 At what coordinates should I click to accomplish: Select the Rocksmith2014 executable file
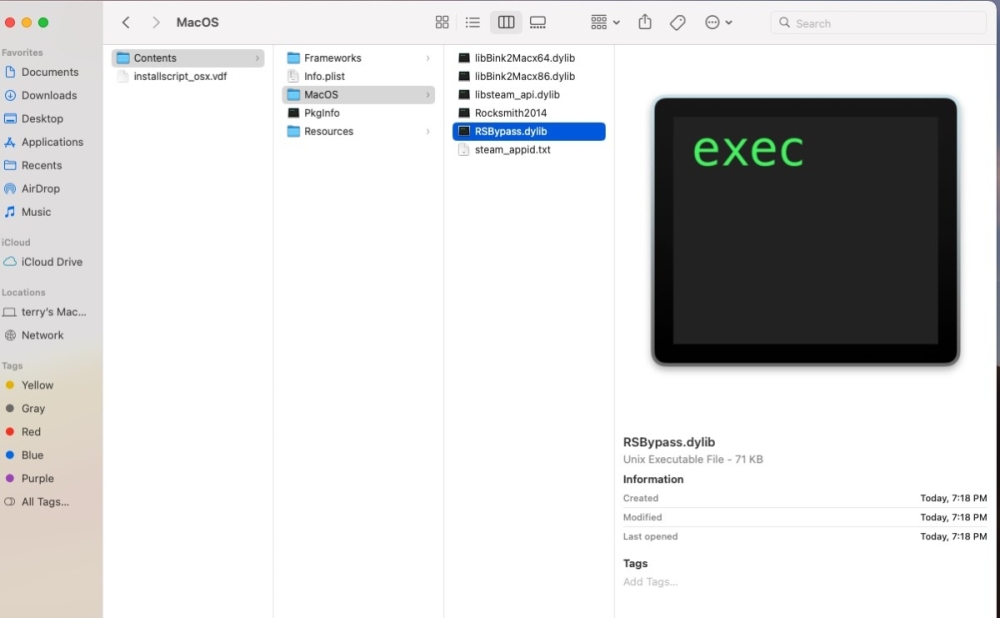pyautogui.click(x=510, y=113)
